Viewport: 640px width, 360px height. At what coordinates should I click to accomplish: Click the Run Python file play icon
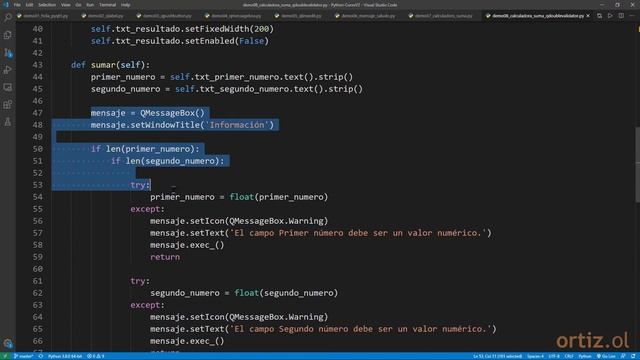pyautogui.click(x=610, y=16)
